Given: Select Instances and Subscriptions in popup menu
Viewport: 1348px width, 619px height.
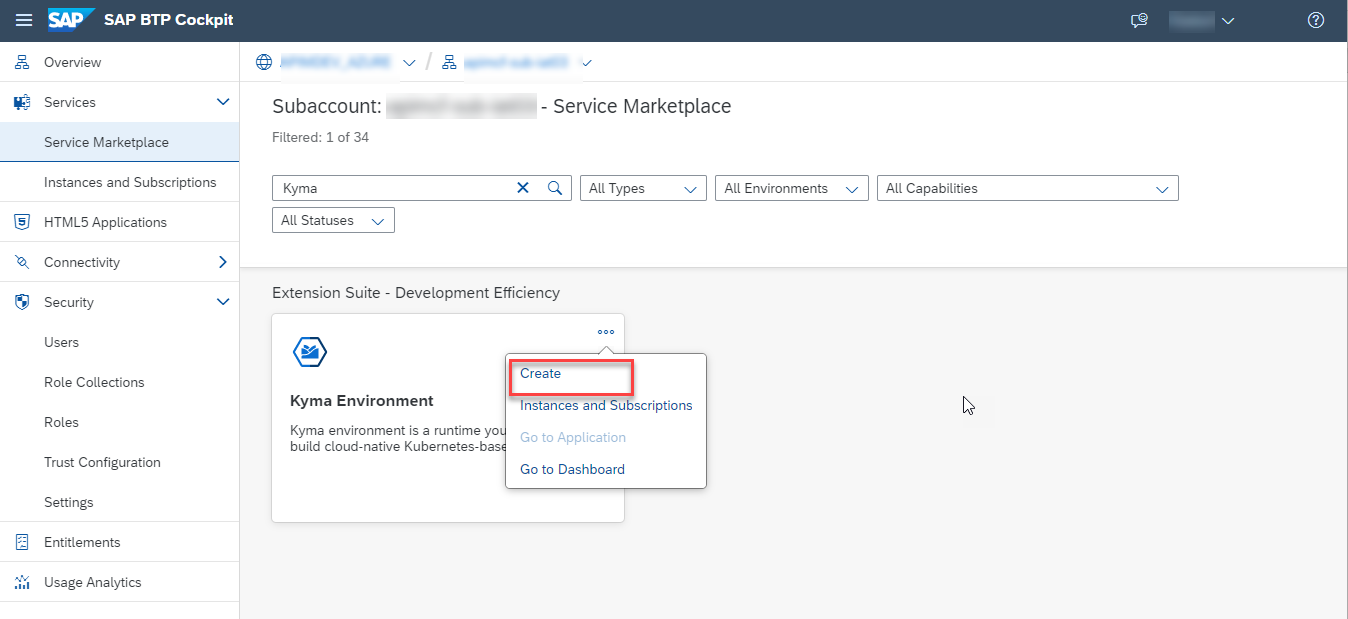Looking at the screenshot, I should pos(606,405).
